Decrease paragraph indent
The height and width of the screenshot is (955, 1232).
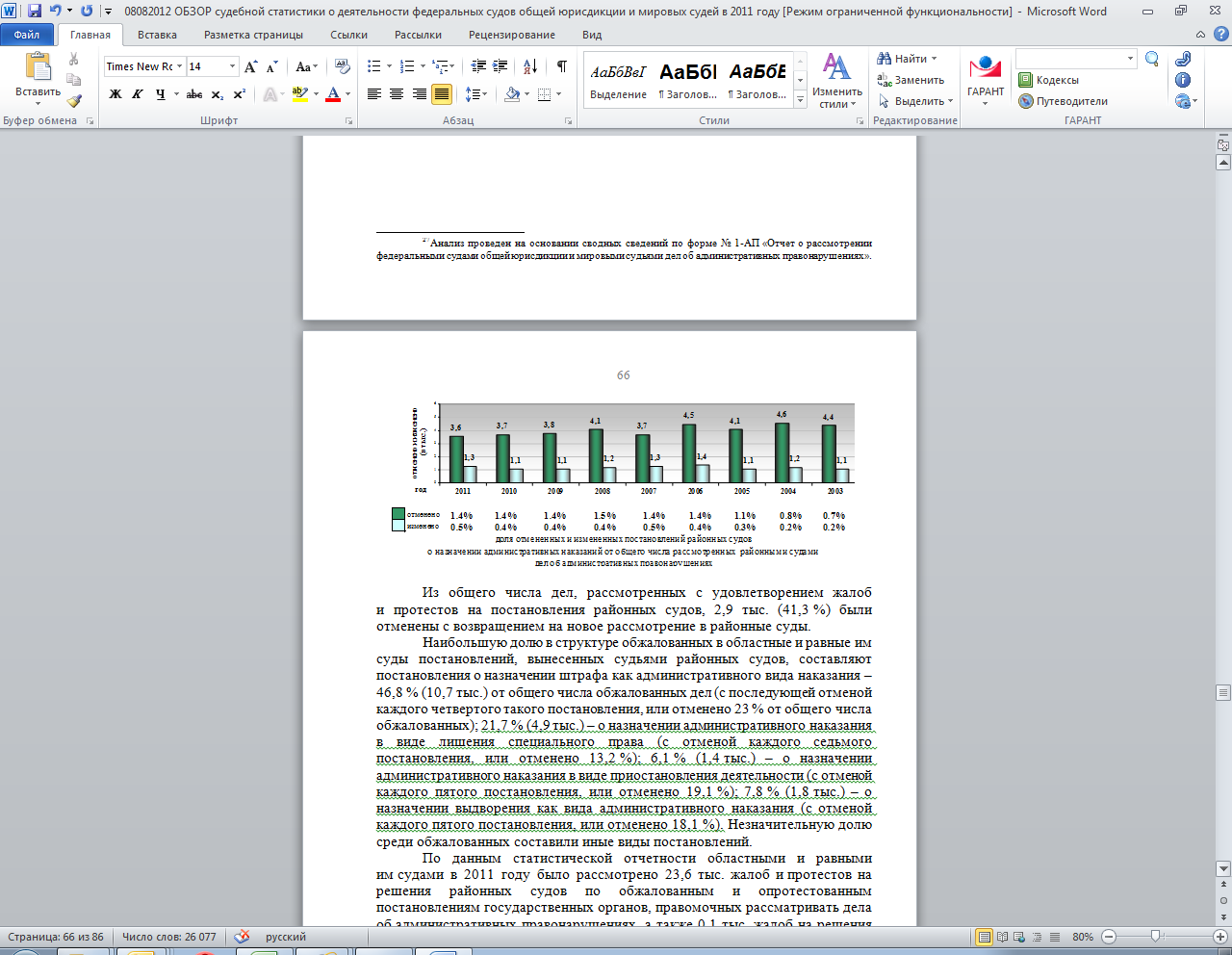click(478, 66)
